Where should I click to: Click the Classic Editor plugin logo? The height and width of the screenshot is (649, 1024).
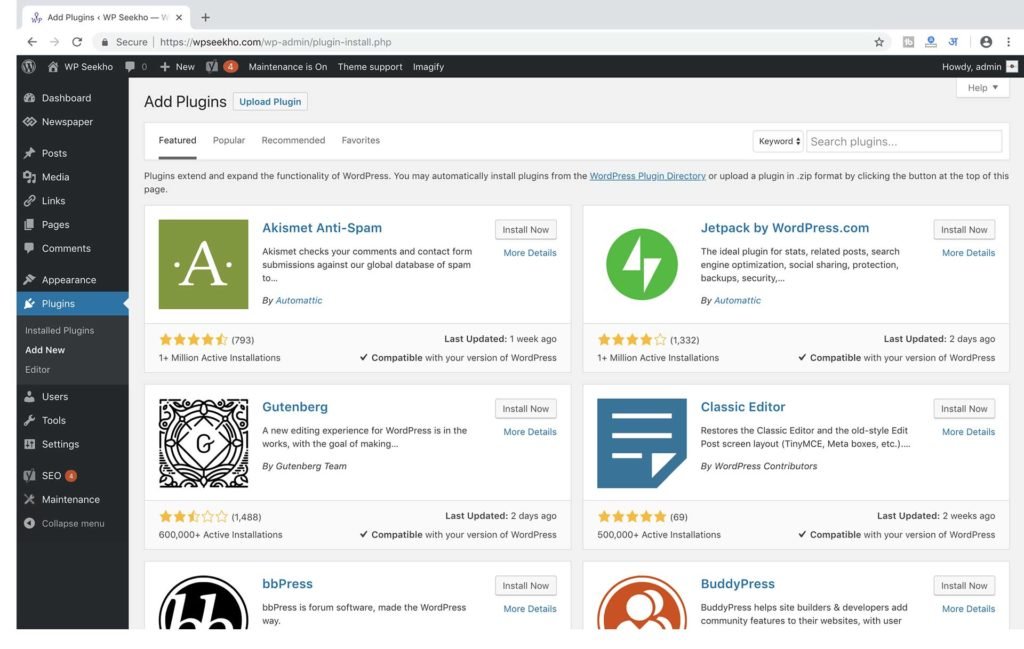click(x=642, y=443)
